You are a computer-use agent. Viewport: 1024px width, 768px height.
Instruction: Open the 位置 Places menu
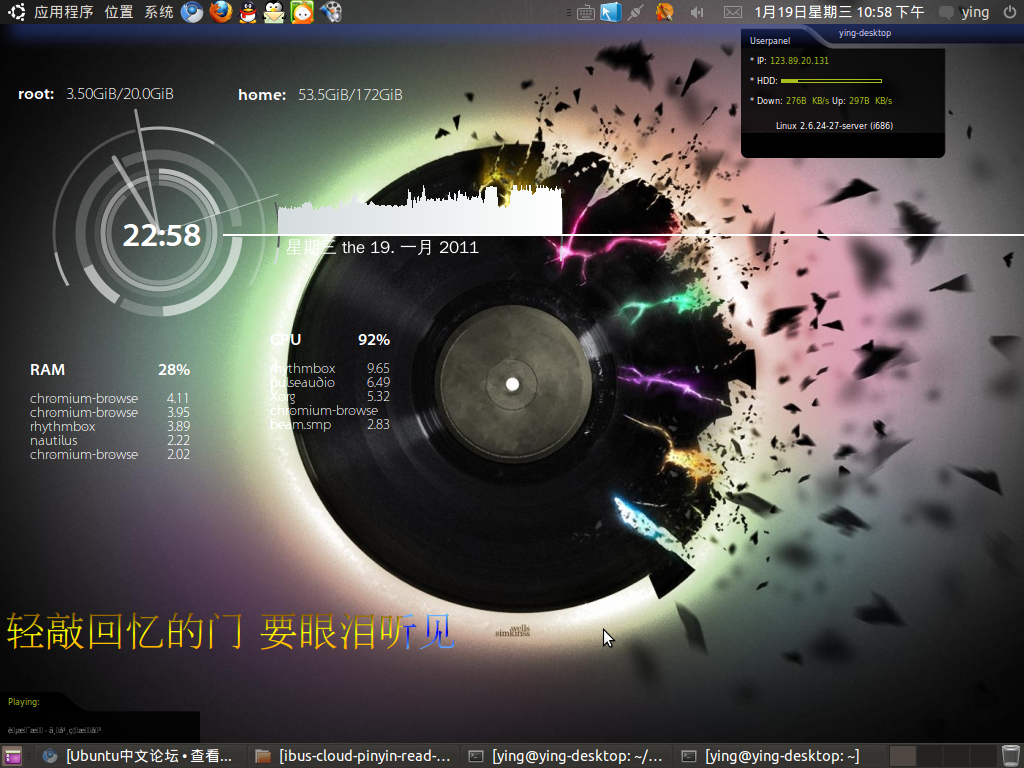tap(118, 12)
